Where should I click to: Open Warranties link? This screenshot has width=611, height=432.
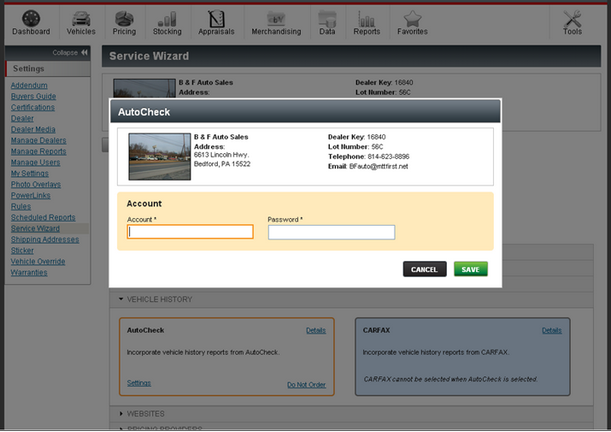click(29, 273)
